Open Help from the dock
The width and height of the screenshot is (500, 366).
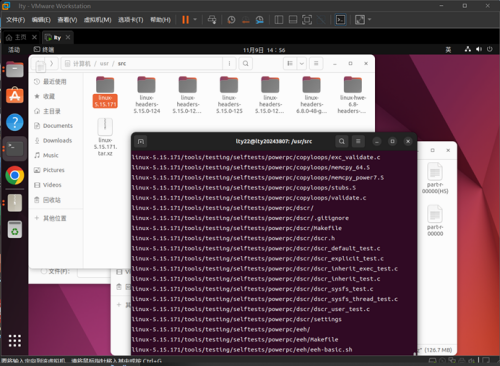(15, 122)
